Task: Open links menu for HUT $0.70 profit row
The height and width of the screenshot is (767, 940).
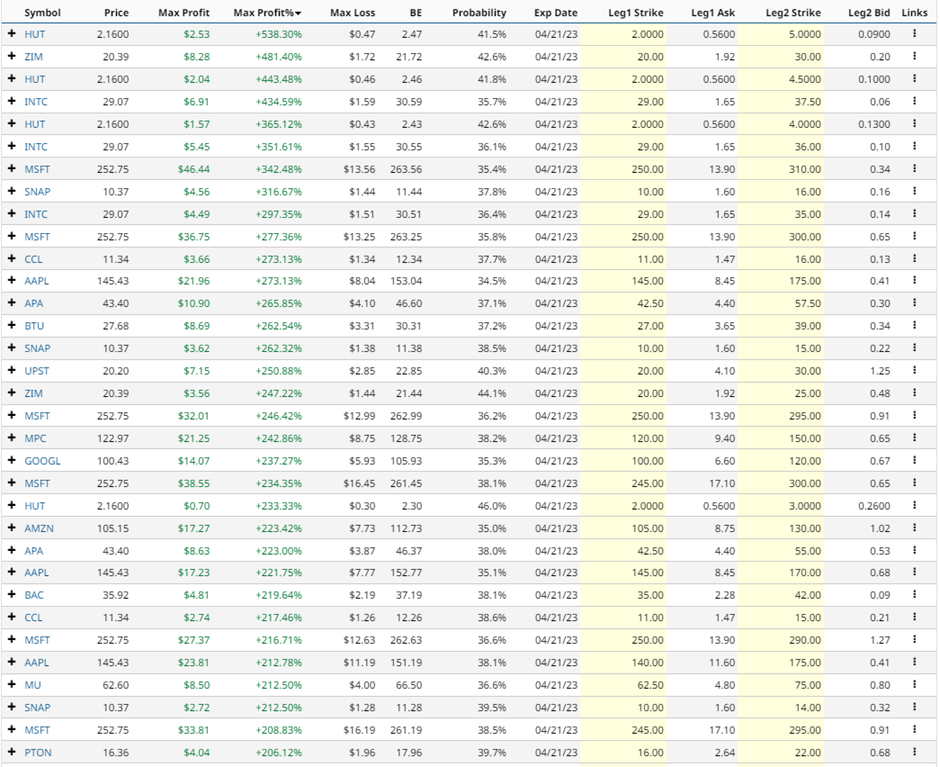Action: click(914, 506)
